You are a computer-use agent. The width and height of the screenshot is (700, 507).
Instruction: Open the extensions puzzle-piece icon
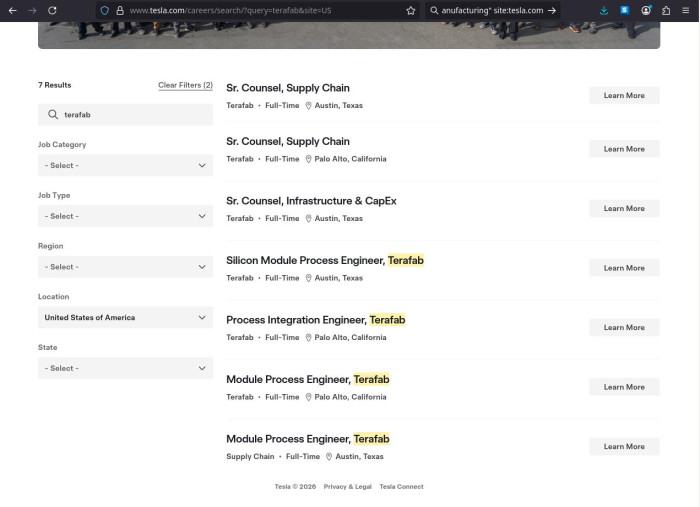pos(666,10)
